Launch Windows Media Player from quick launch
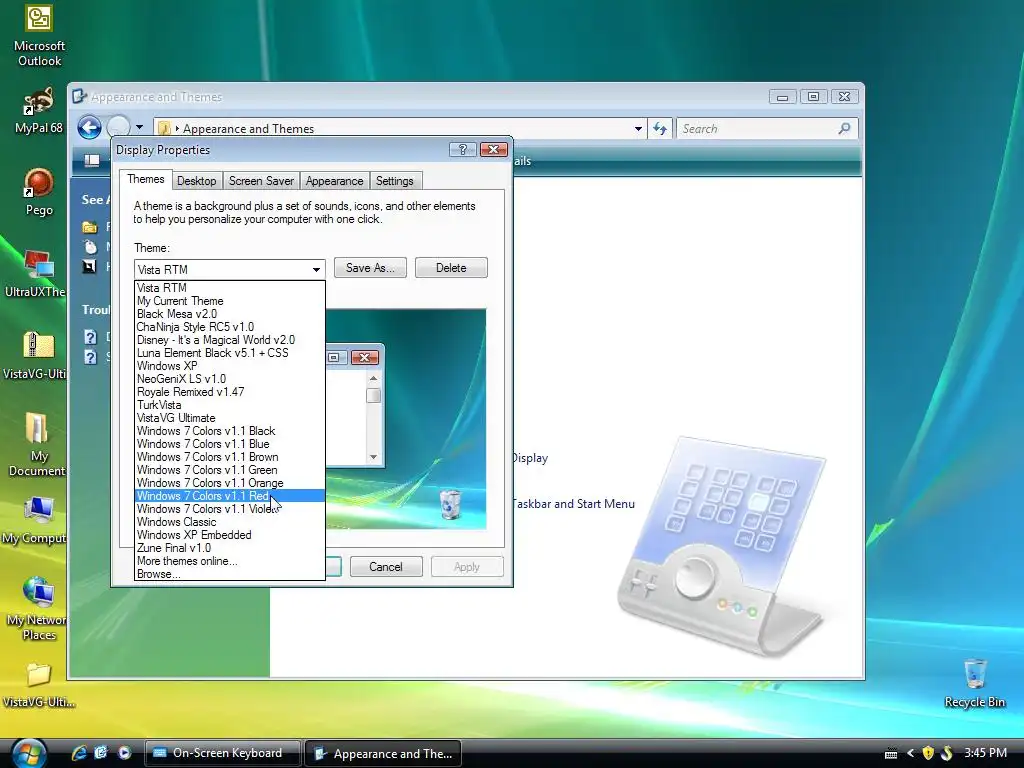Image resolution: width=1024 pixels, height=768 pixels. coord(124,753)
